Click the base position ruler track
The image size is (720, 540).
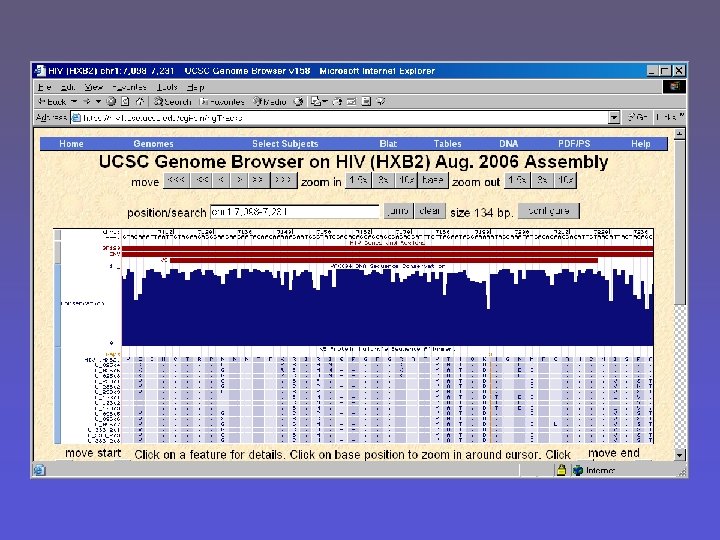point(387,234)
